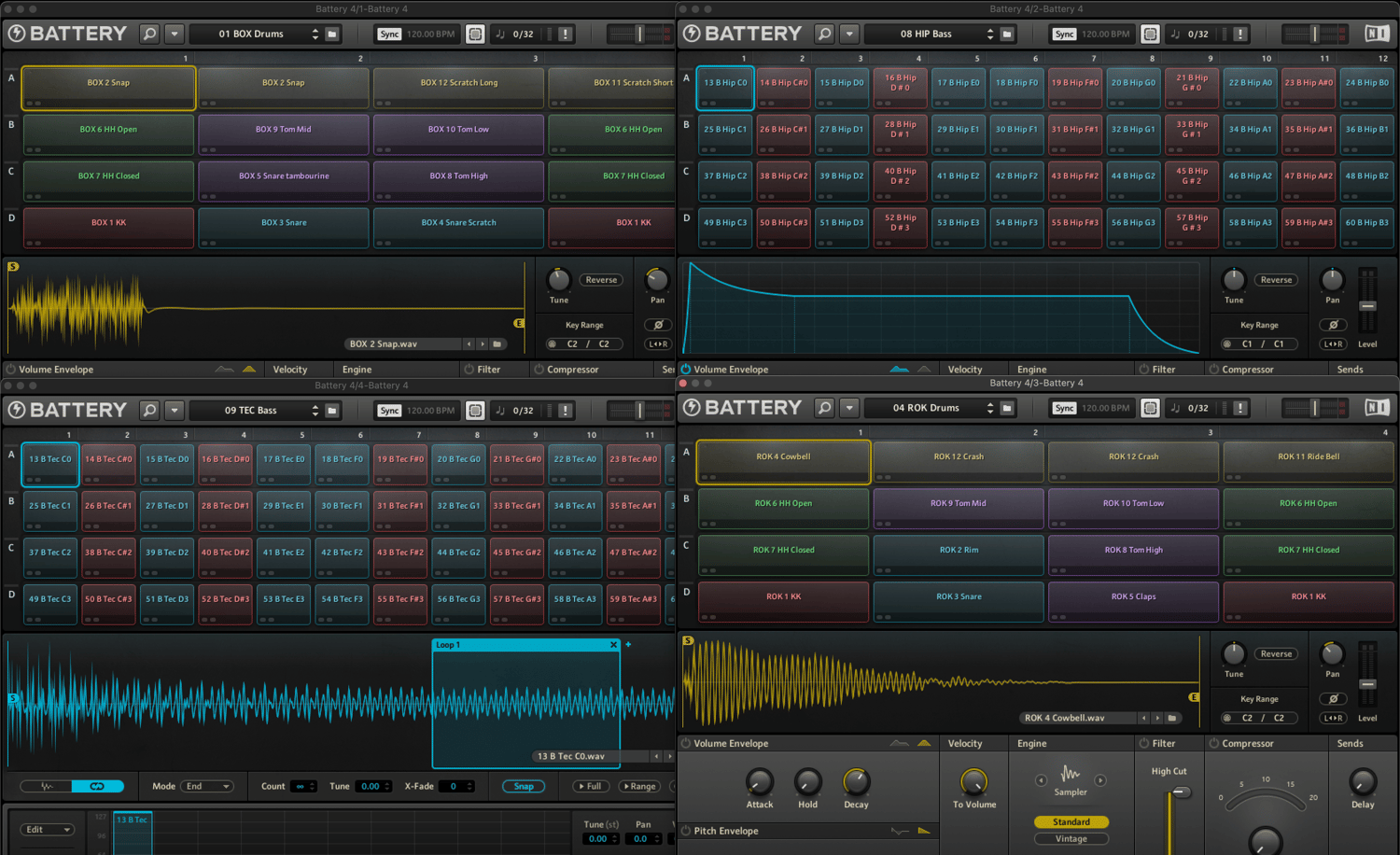Switch to the loop editor tab in 09 TEC Bass
Screen dimensions: 1400x855
[97, 786]
